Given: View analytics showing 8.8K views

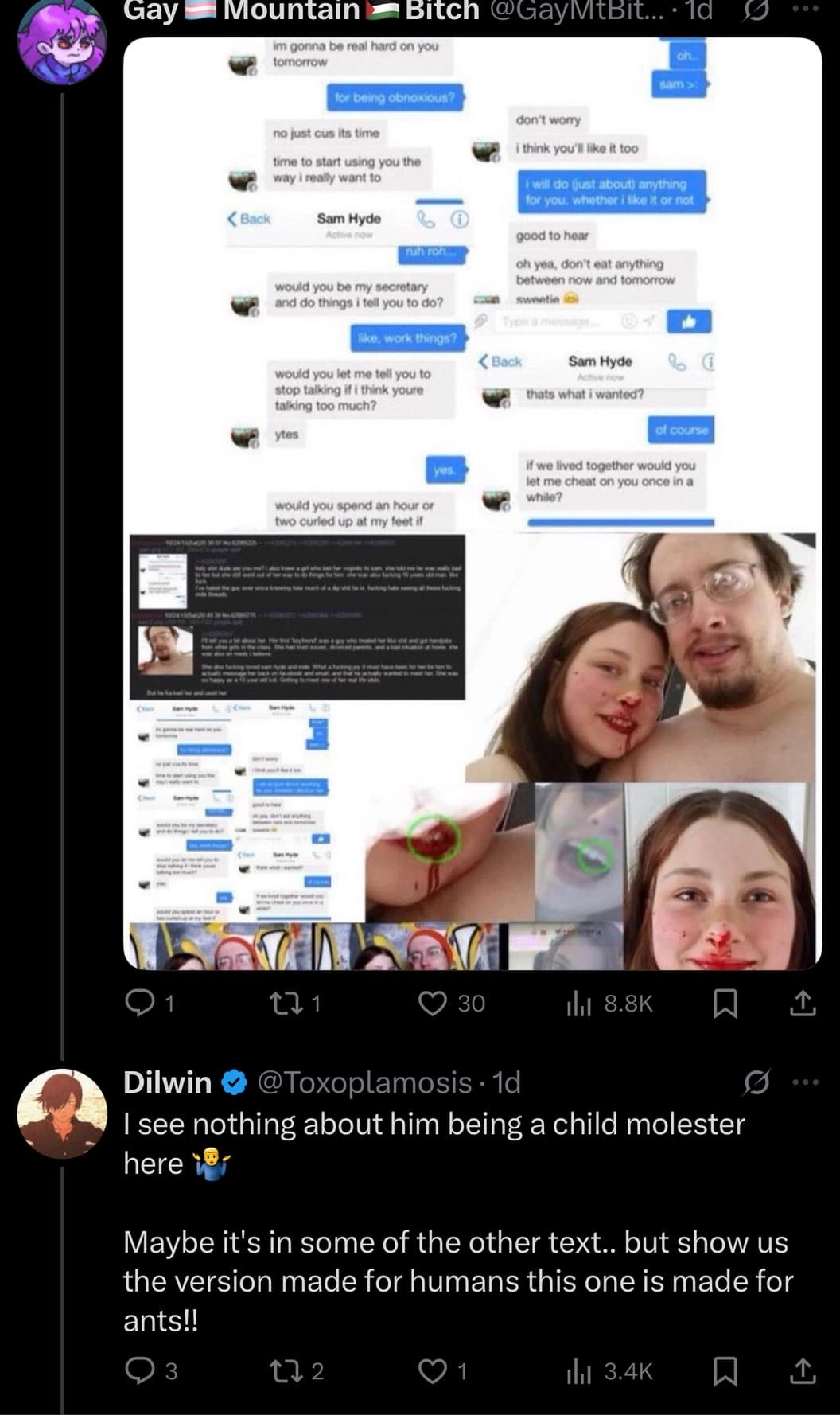Looking at the screenshot, I should coord(609,1004).
